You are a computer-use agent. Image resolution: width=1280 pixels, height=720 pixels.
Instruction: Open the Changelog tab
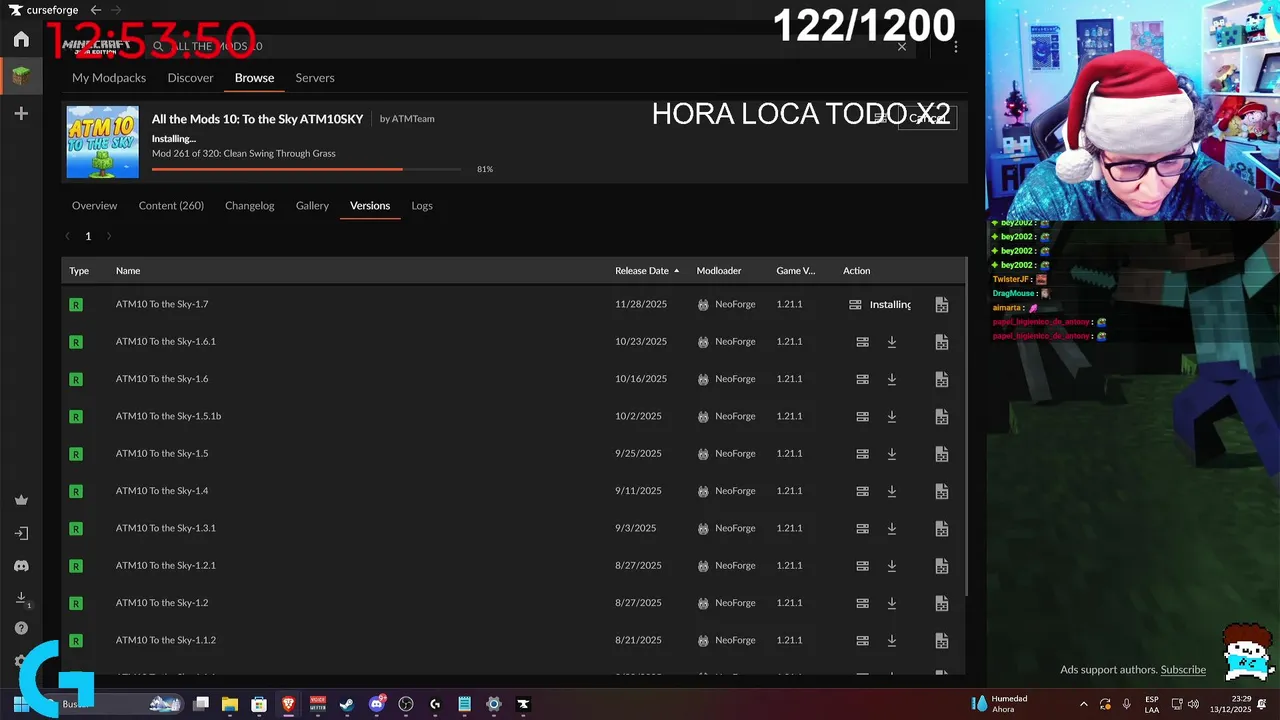[249, 206]
